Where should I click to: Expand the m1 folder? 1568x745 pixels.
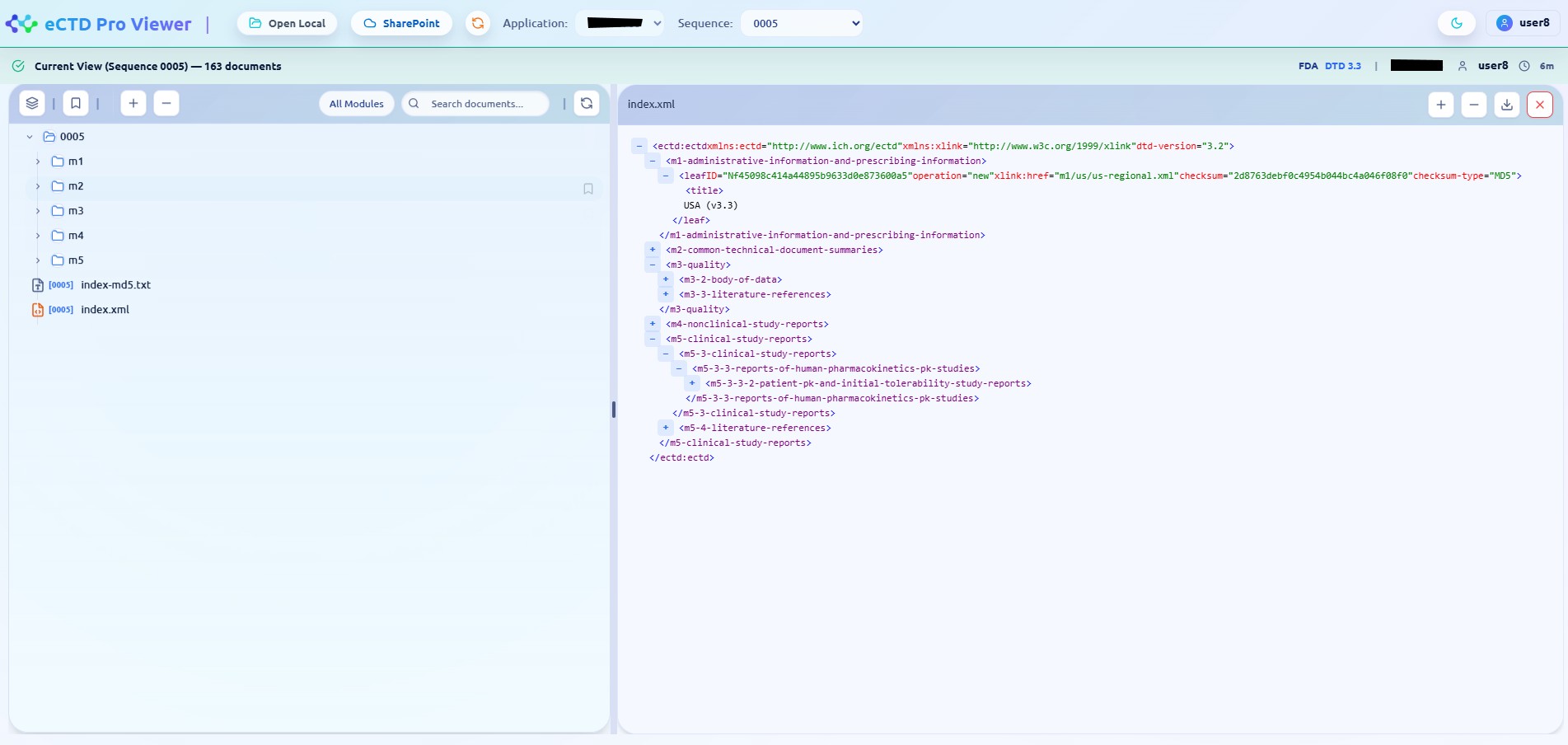coord(38,162)
